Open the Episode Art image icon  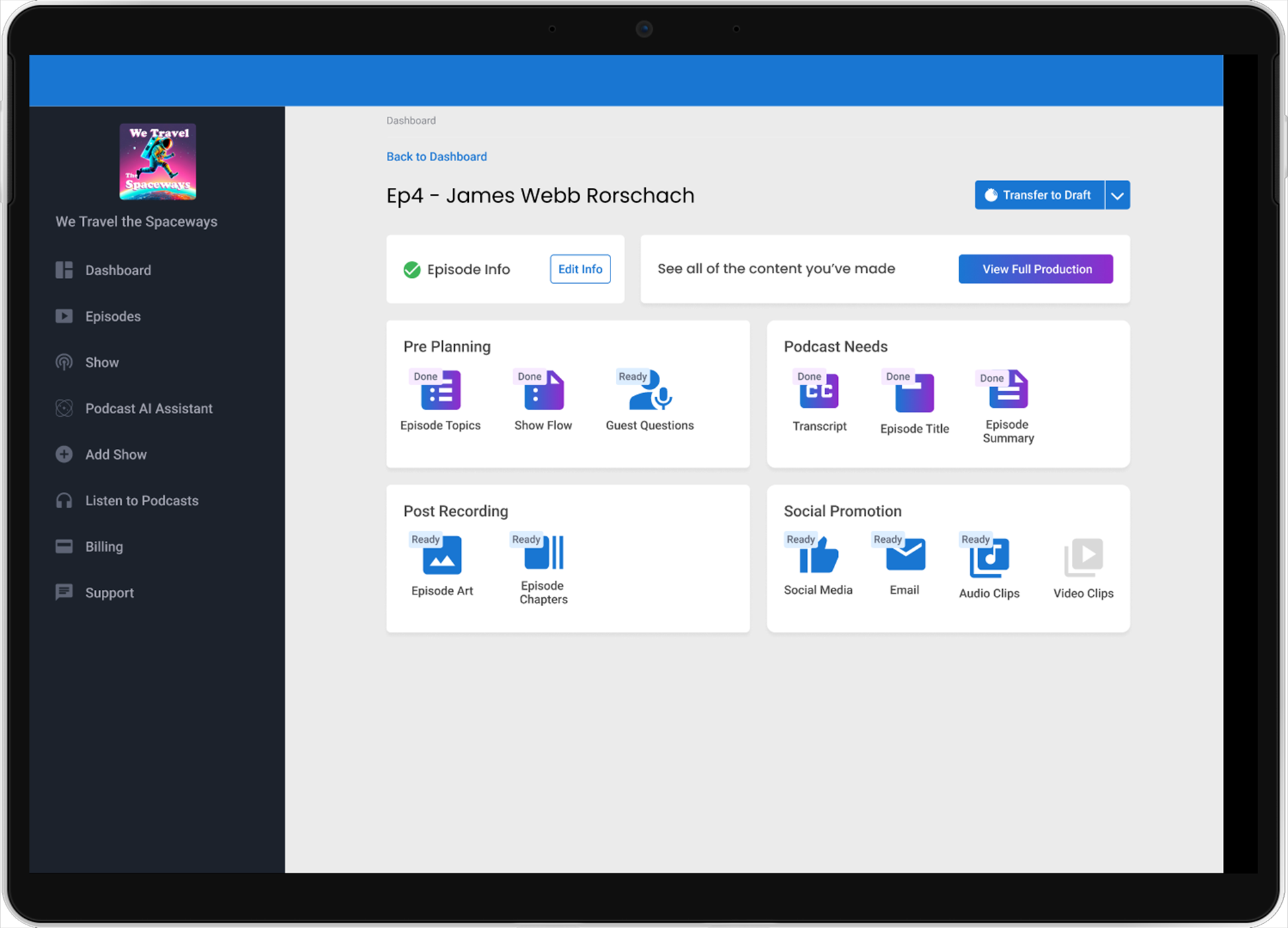(442, 556)
